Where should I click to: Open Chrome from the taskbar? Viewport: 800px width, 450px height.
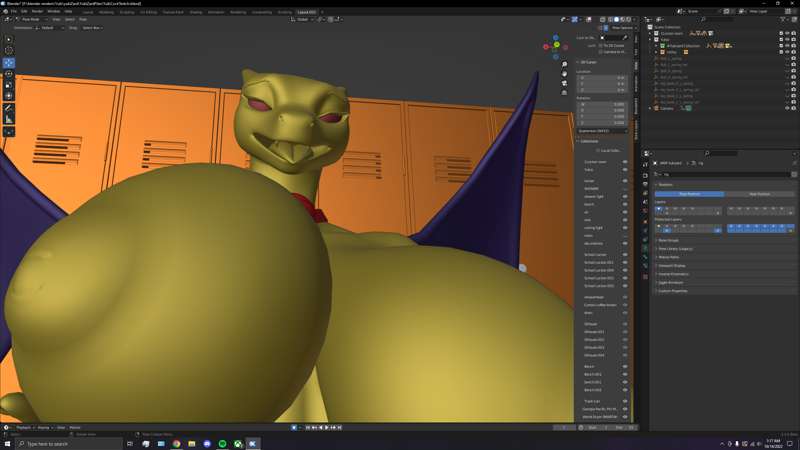coord(176,443)
